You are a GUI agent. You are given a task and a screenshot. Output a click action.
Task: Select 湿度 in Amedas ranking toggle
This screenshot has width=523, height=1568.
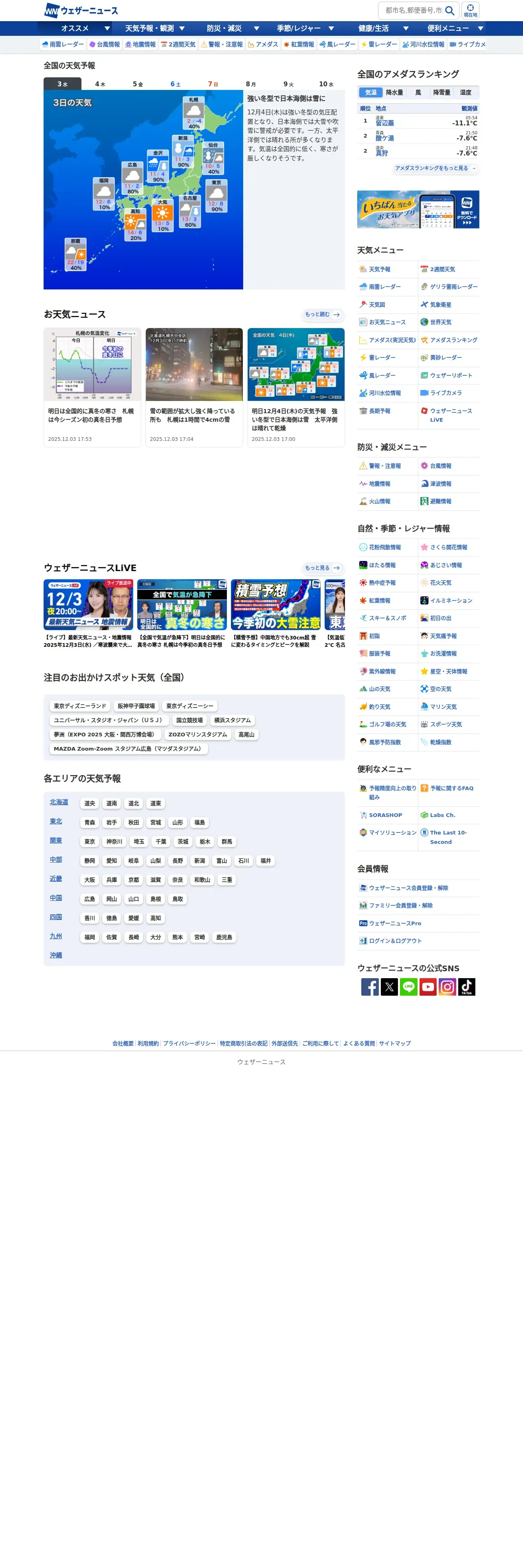[x=465, y=92]
